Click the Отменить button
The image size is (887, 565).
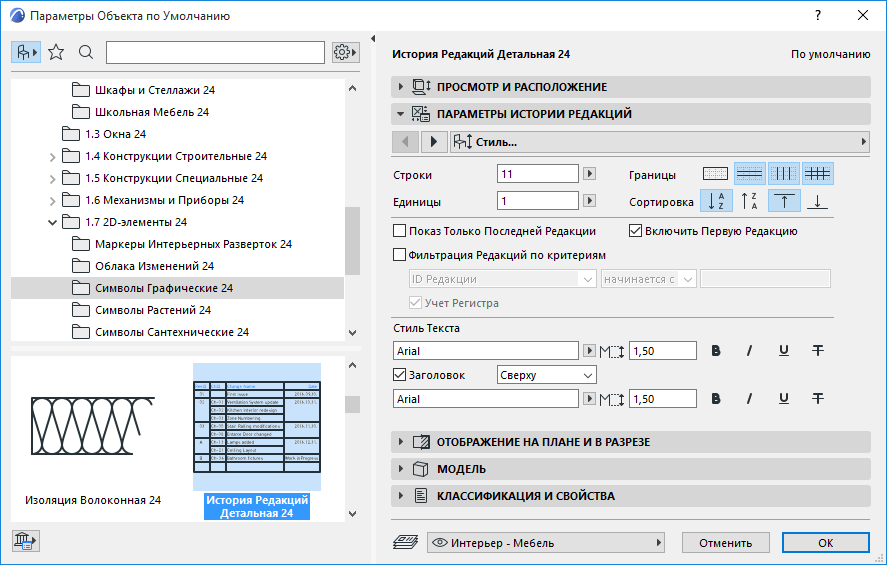[x=725, y=543]
